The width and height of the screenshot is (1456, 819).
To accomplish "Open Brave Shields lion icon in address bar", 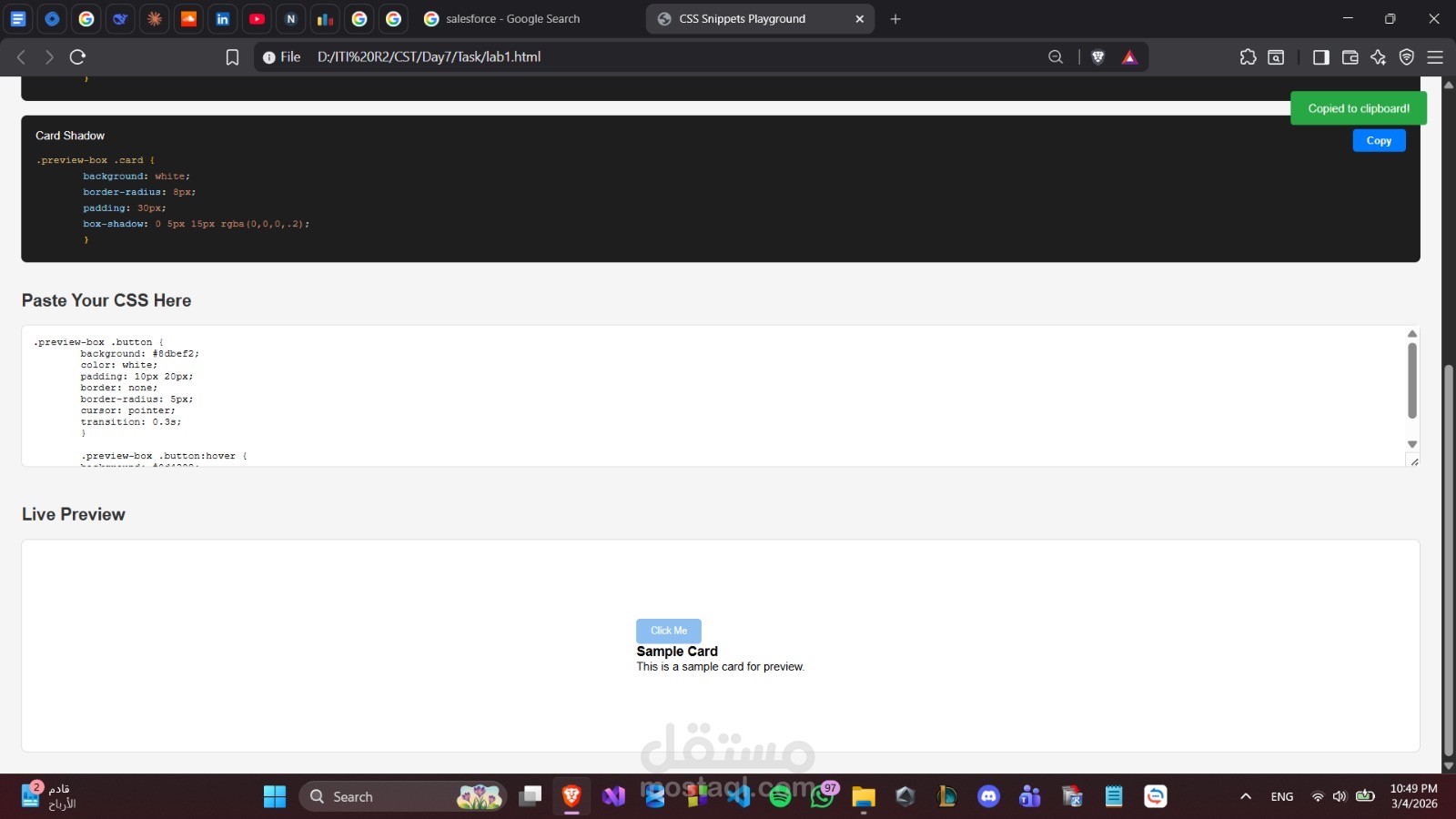I will pos(1098,56).
